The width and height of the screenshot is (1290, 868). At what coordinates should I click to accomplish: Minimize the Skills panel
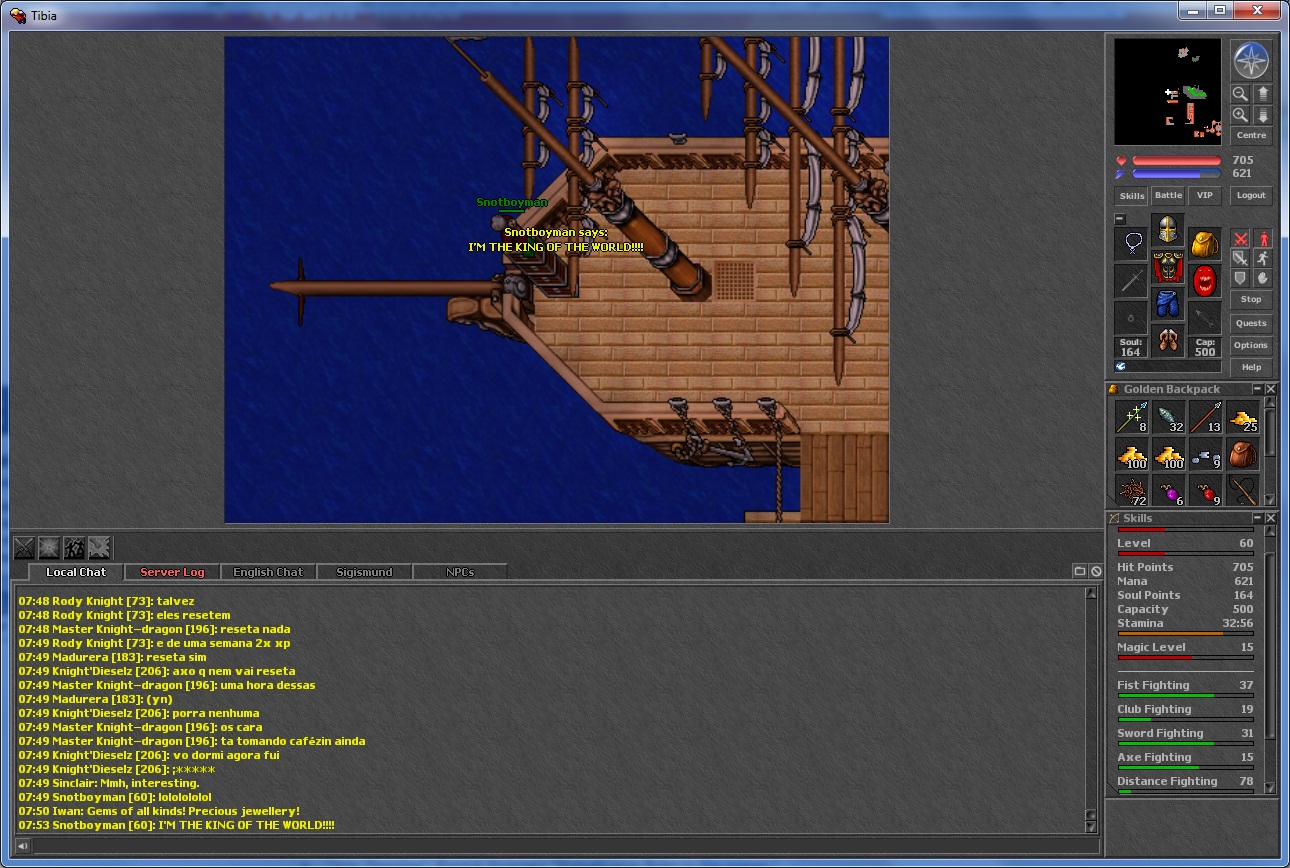tap(1257, 518)
